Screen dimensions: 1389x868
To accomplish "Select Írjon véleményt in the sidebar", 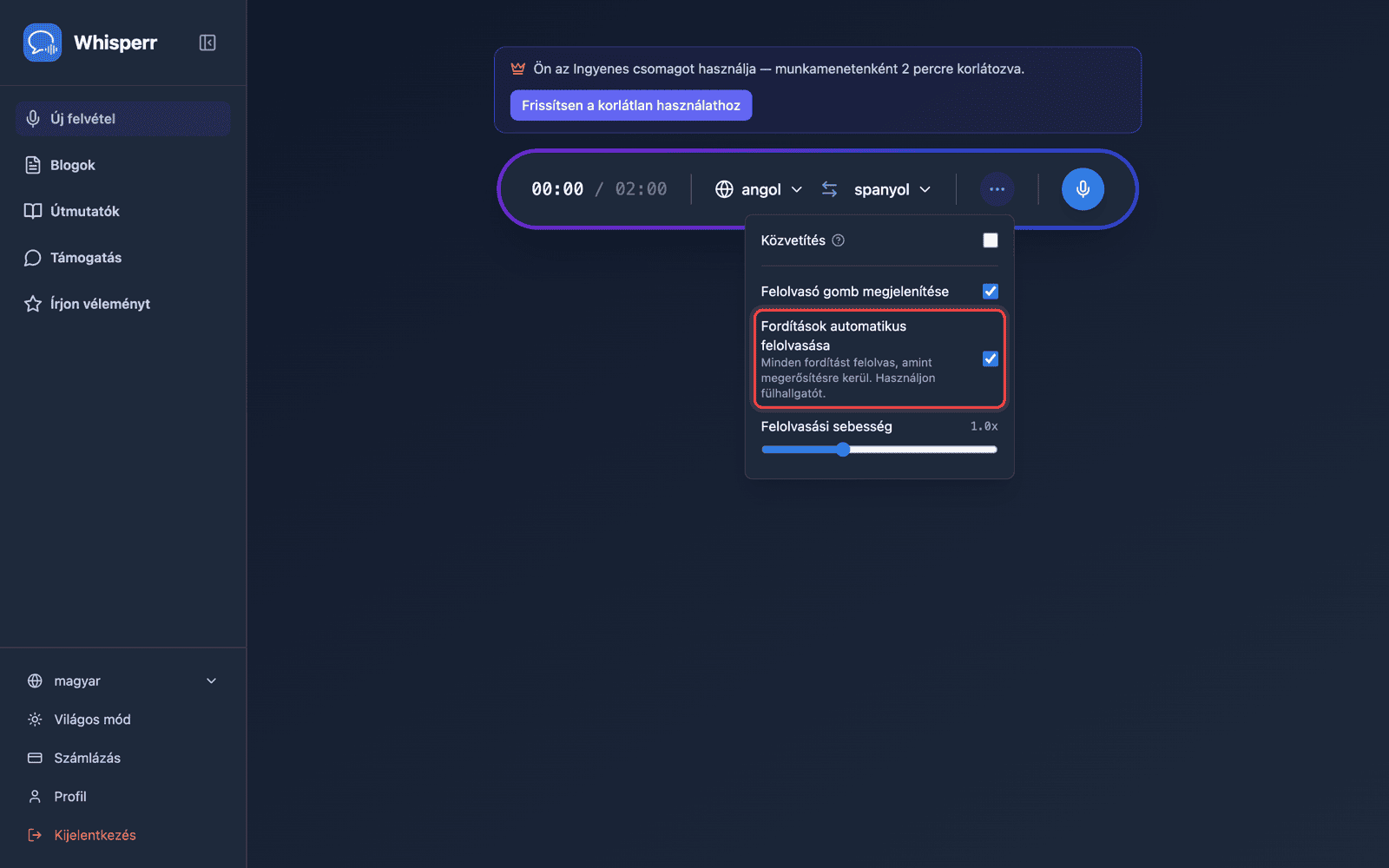I will [x=123, y=304].
